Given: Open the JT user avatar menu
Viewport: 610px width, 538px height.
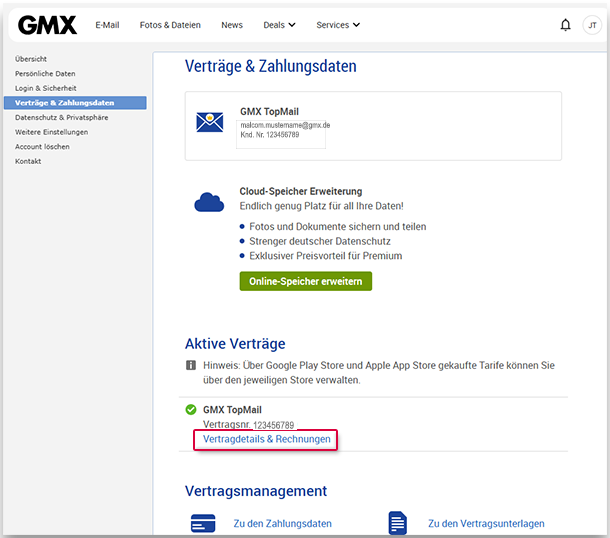Looking at the screenshot, I should (x=592, y=25).
